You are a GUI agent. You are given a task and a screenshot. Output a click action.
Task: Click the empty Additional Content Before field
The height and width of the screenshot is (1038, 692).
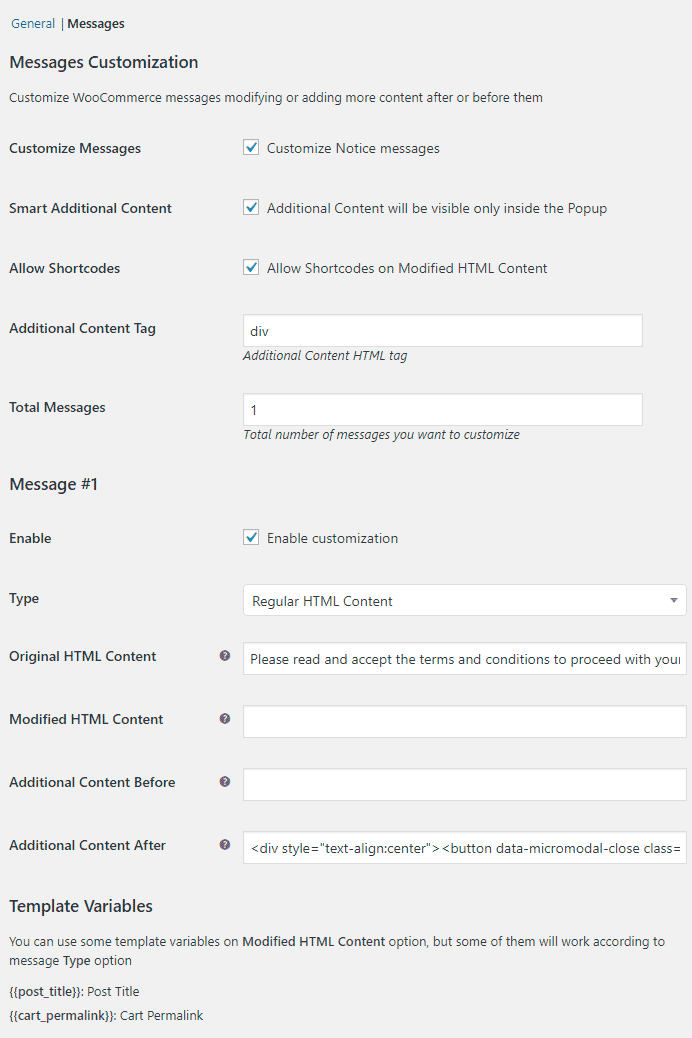[464, 784]
